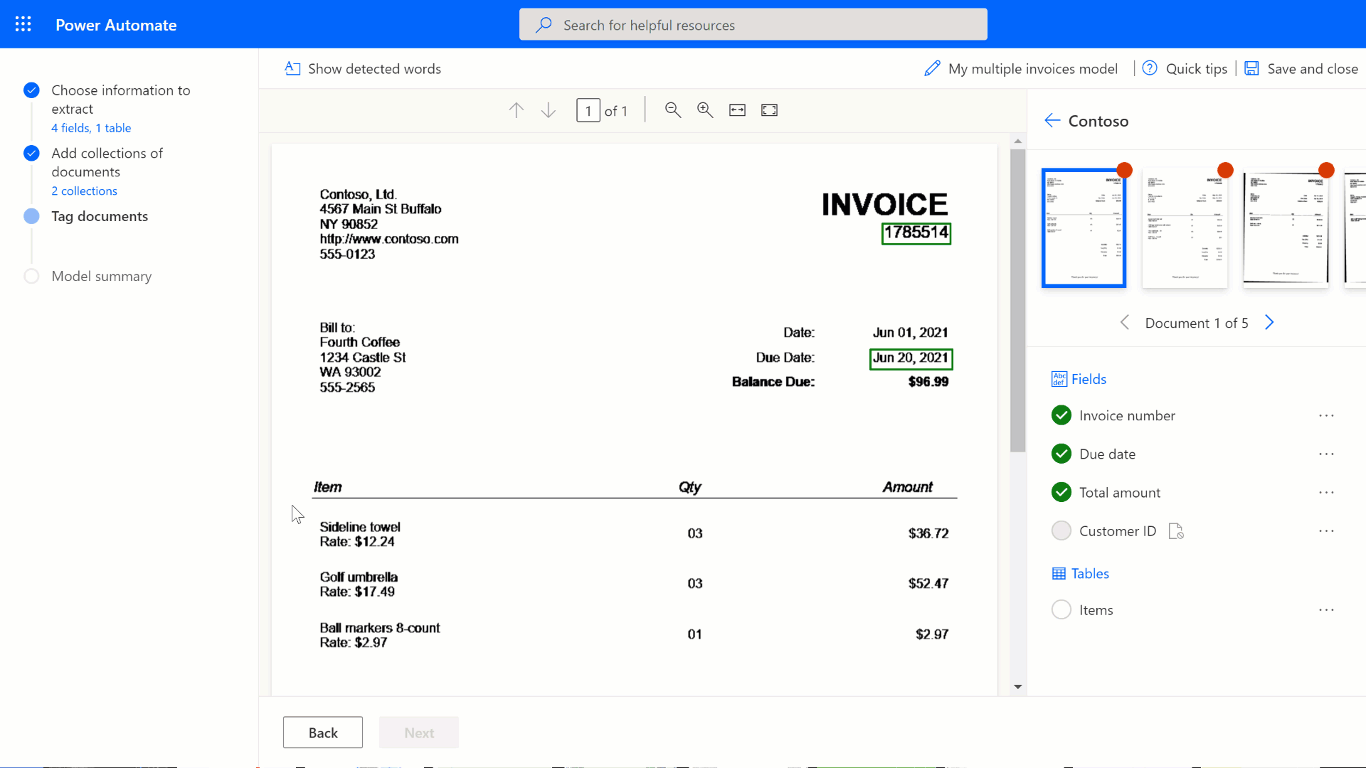Select the Items table circle
Viewport: 1366px width, 768px height.
pos(1061,610)
